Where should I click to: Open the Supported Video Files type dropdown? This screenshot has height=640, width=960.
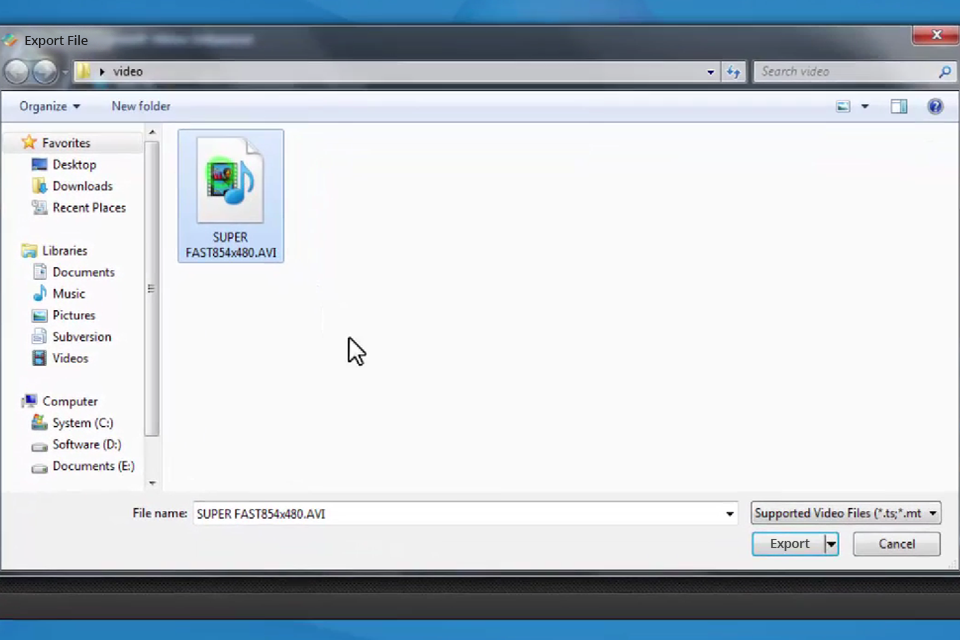coord(846,513)
